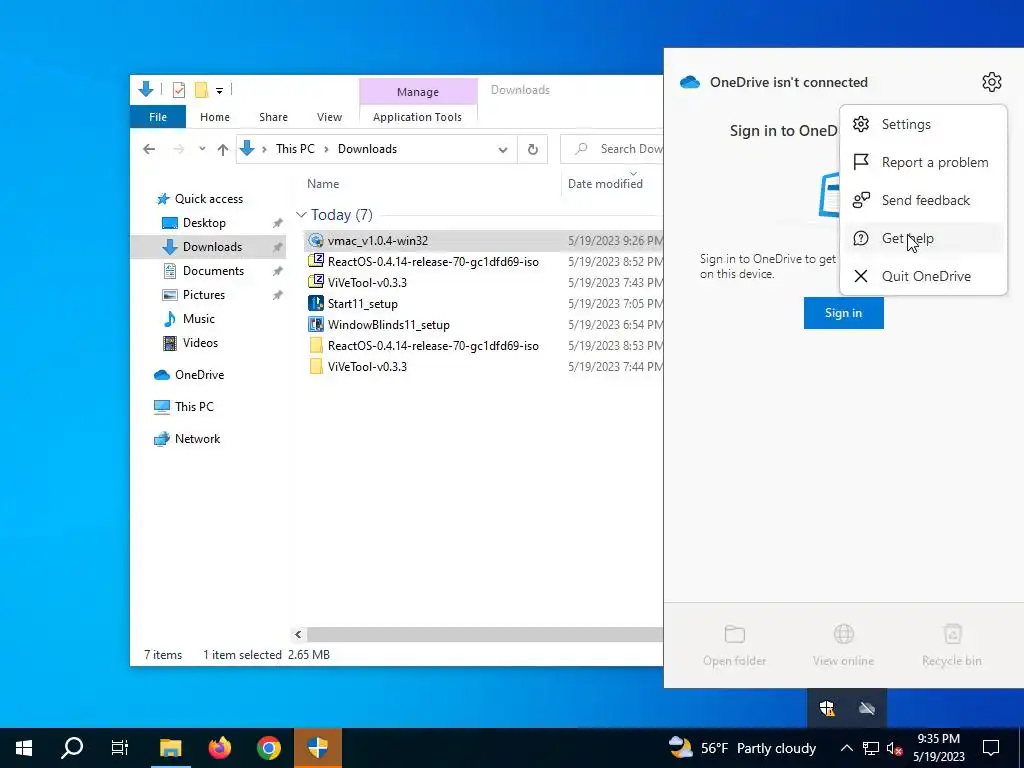Switch to the View ribbon tab

coord(329,117)
